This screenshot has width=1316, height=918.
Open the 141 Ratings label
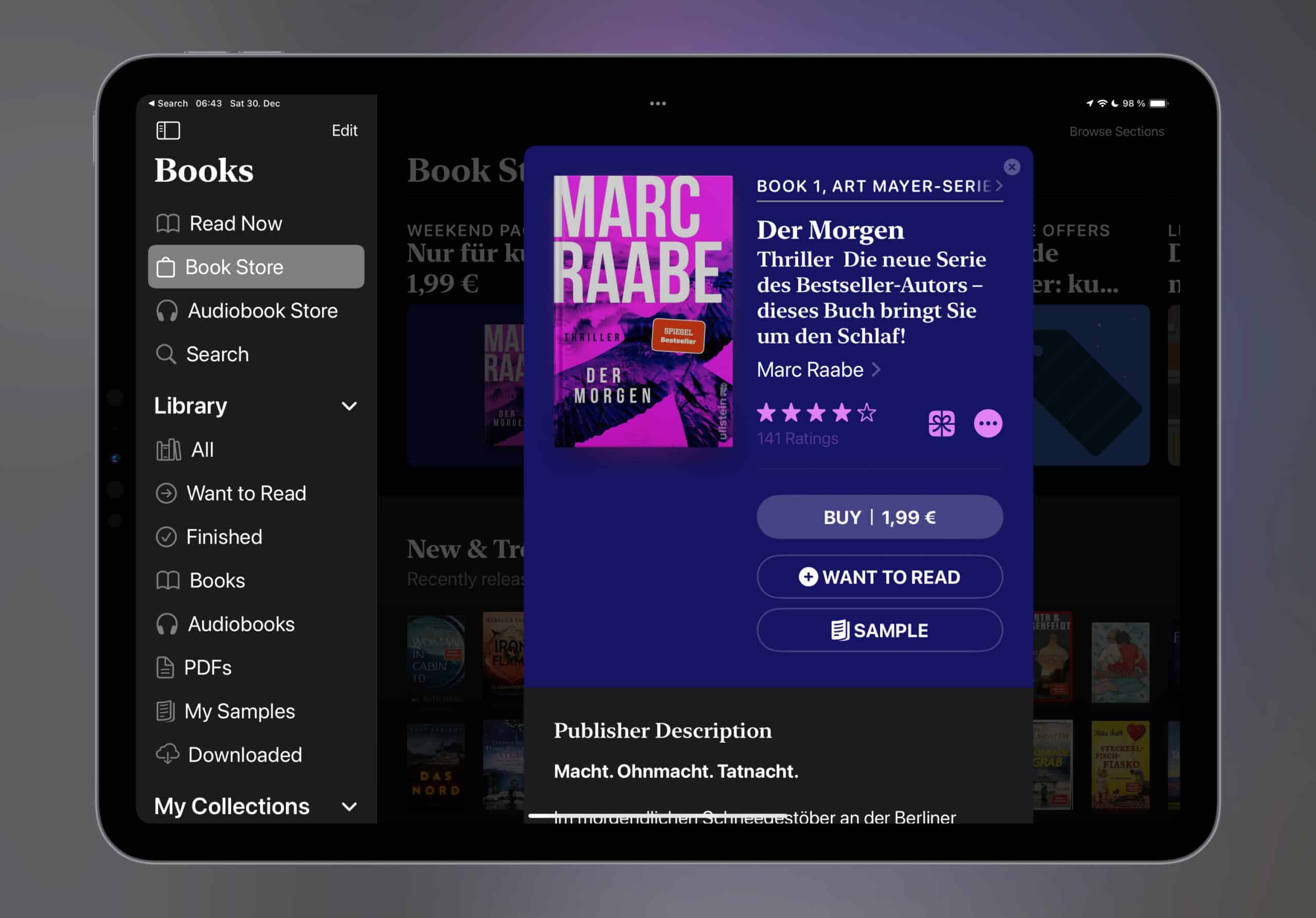point(797,438)
